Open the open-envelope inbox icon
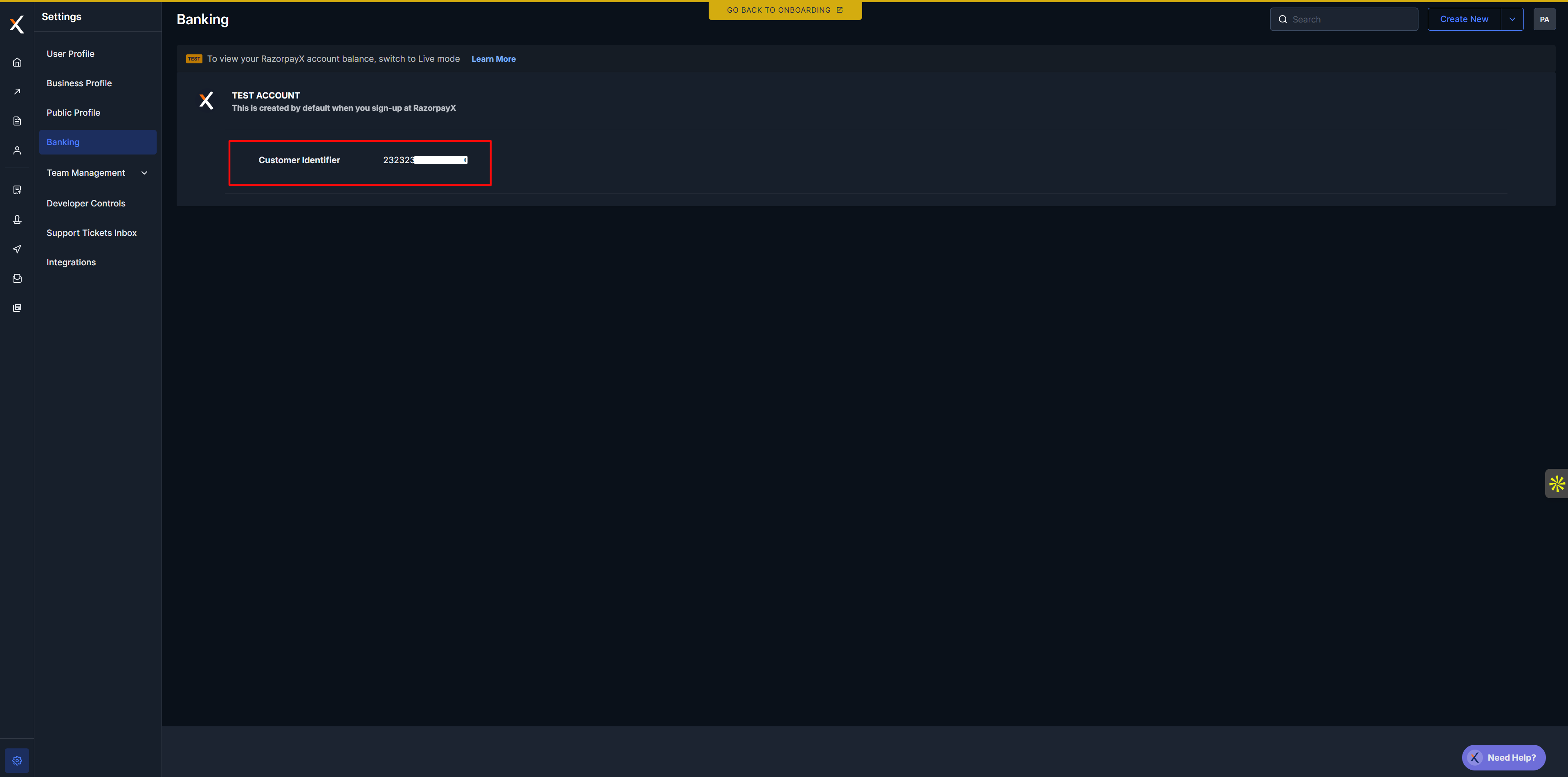1568x777 pixels. click(x=17, y=278)
